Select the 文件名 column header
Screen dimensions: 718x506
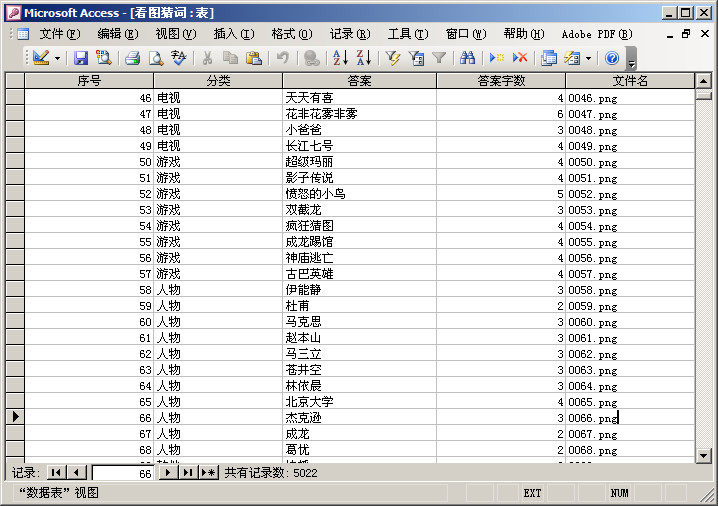pos(630,81)
